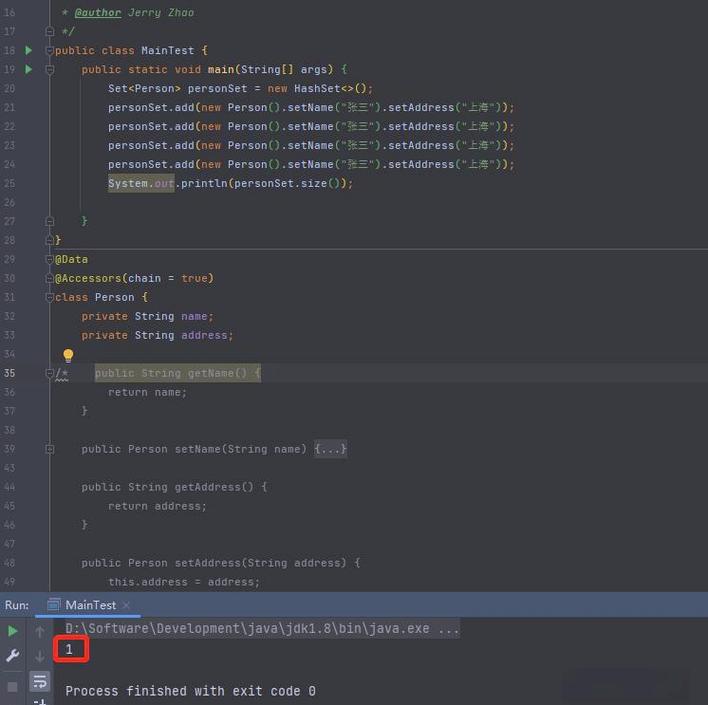Viewport: 708px width, 705px height.
Task: Click 'System.out' on line 25
Action: pos(141,183)
